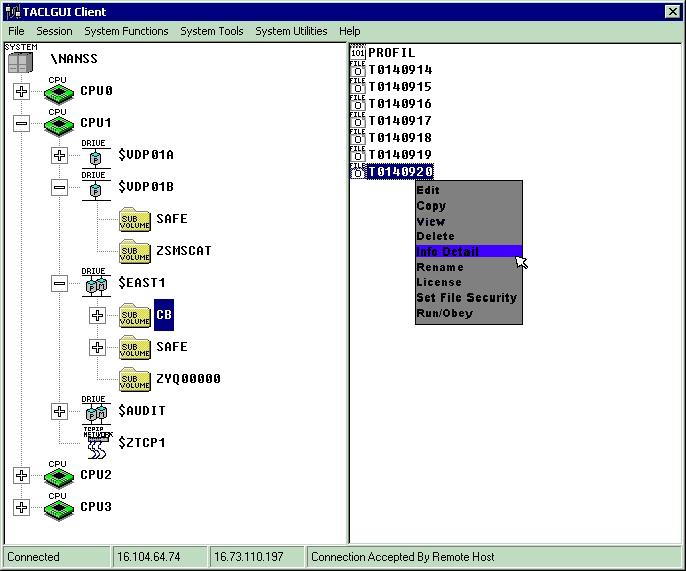Click the file icon for T0140919

[357, 154]
